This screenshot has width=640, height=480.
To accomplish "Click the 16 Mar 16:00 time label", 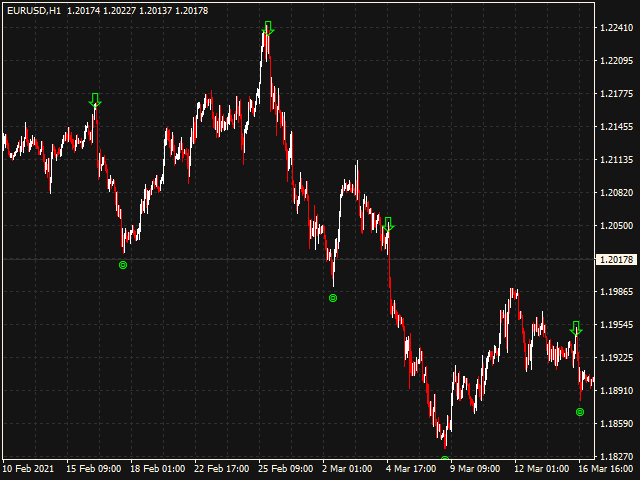I will 606,469.
